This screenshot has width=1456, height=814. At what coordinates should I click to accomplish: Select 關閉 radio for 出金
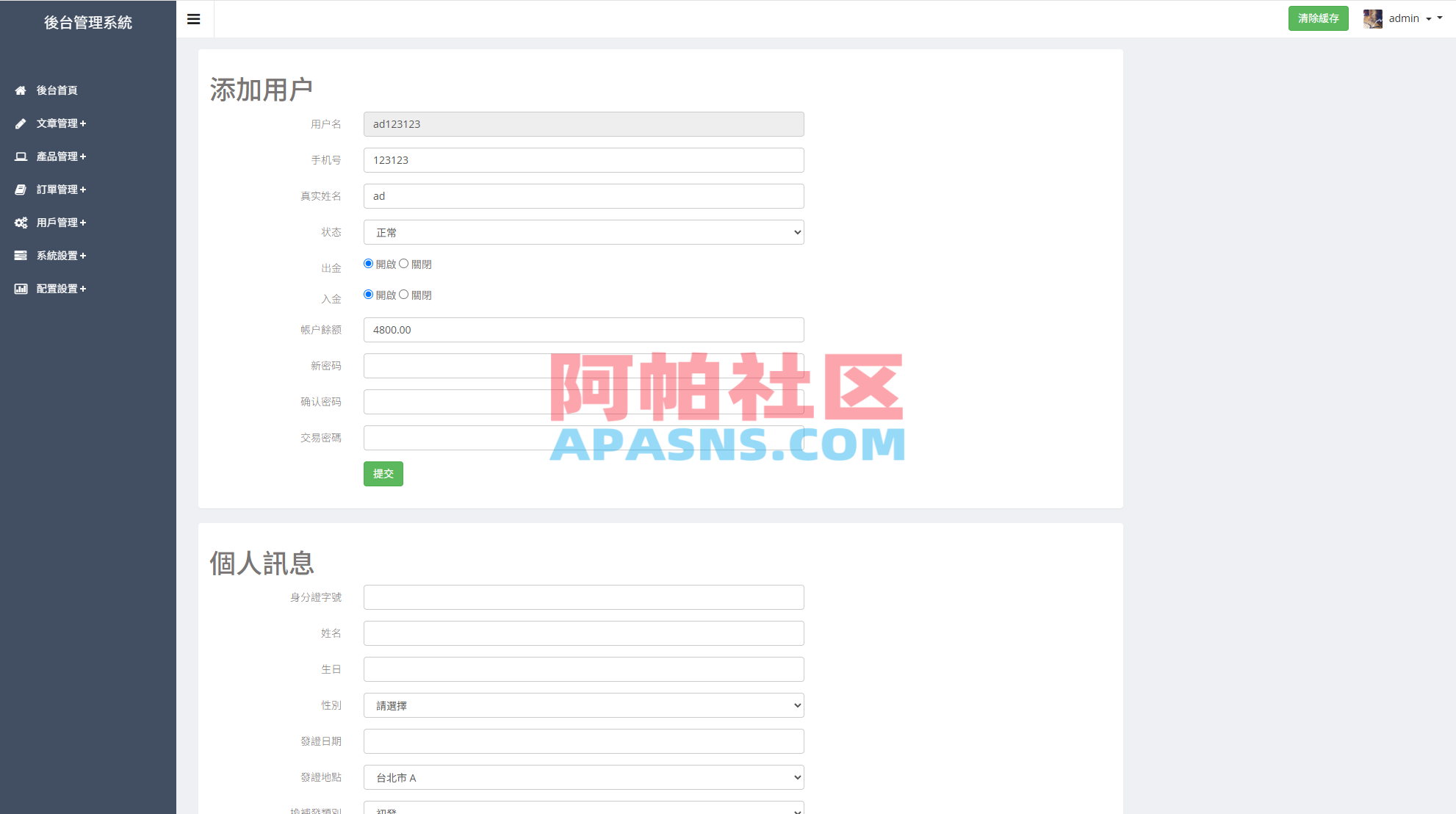(x=403, y=263)
